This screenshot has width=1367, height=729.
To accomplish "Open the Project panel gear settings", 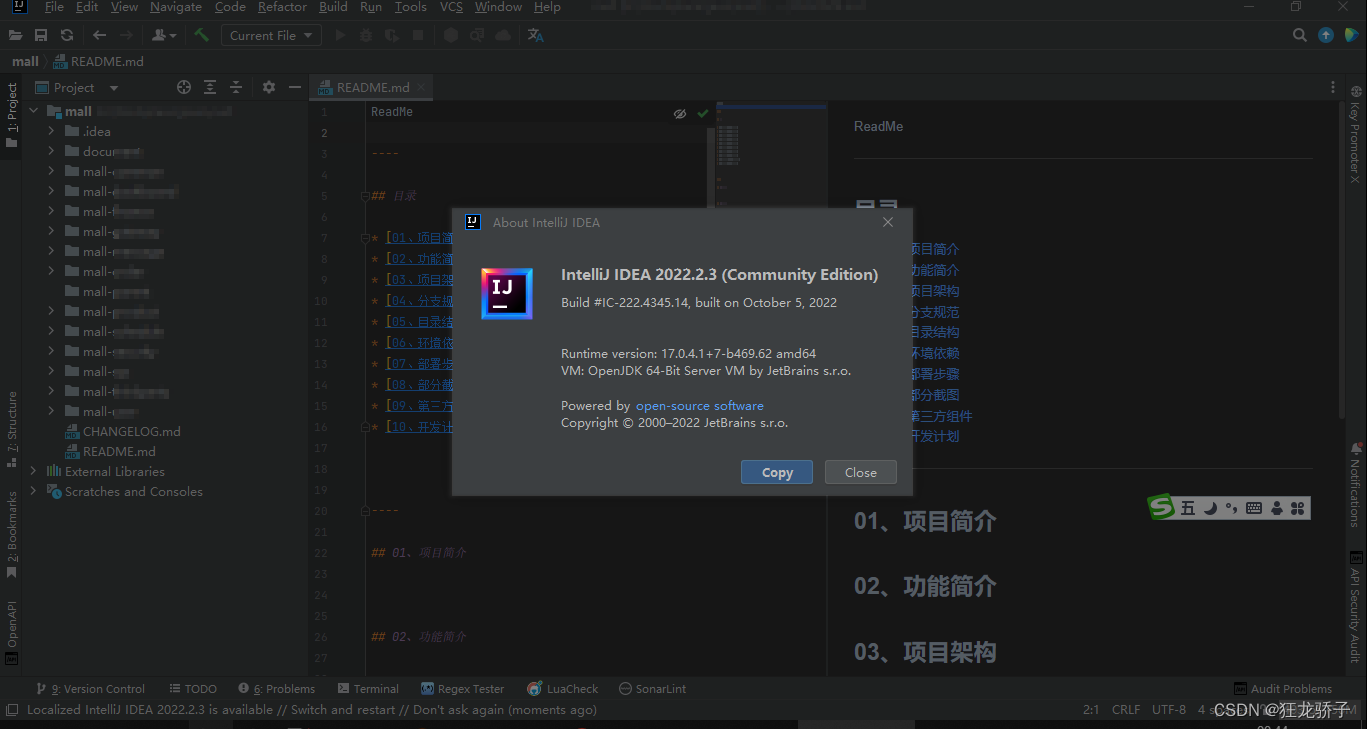I will tap(269, 87).
